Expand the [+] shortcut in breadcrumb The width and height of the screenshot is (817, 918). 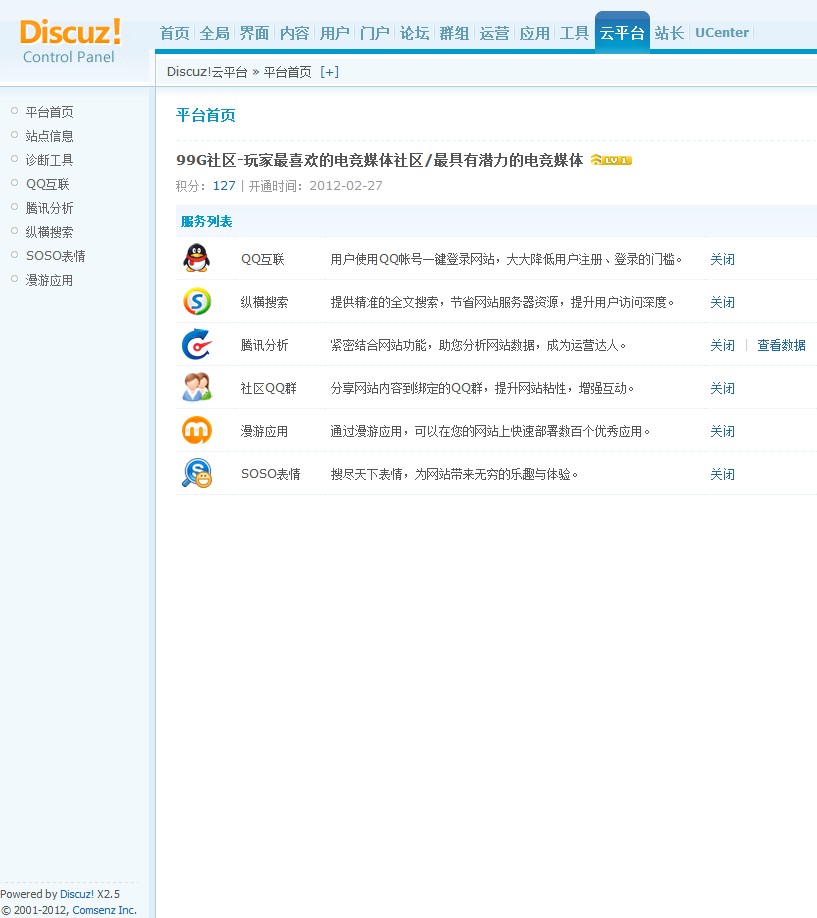[330, 72]
